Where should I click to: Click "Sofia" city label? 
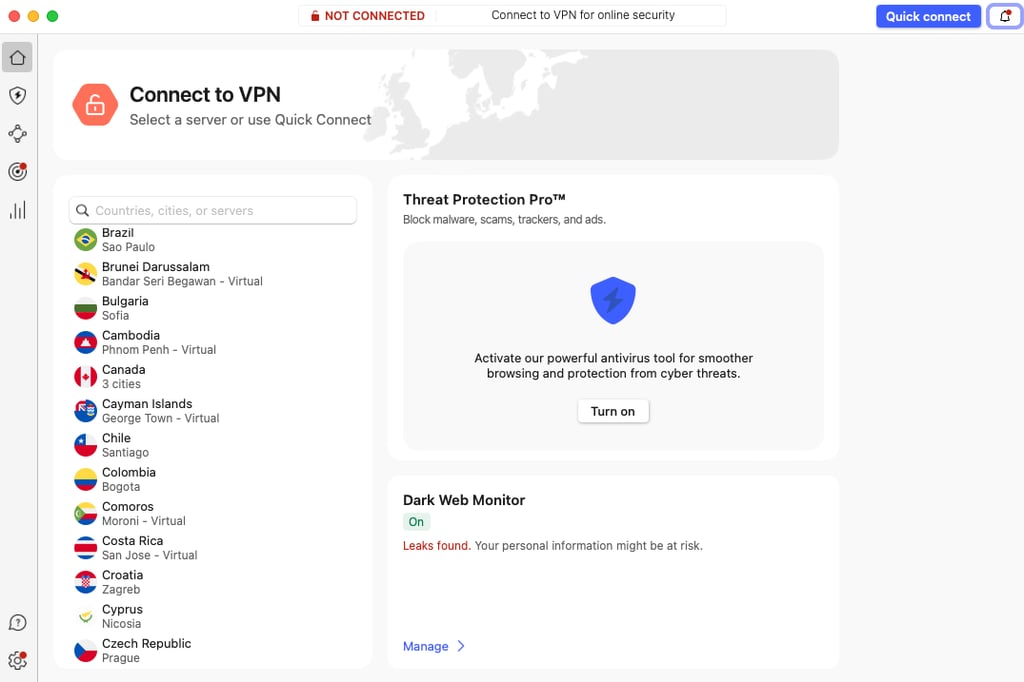[116, 316]
